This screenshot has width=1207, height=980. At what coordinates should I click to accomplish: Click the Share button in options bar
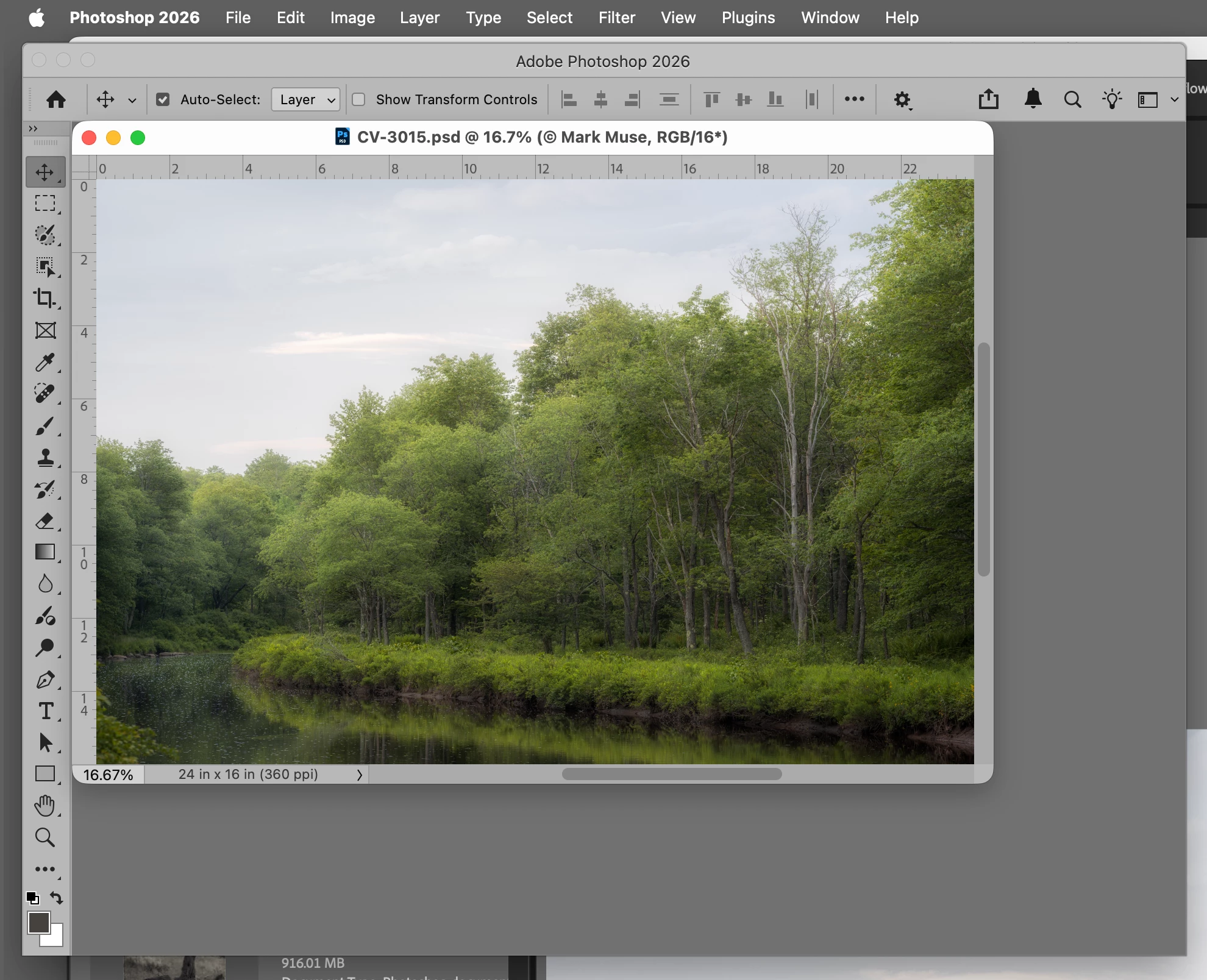pyautogui.click(x=988, y=99)
